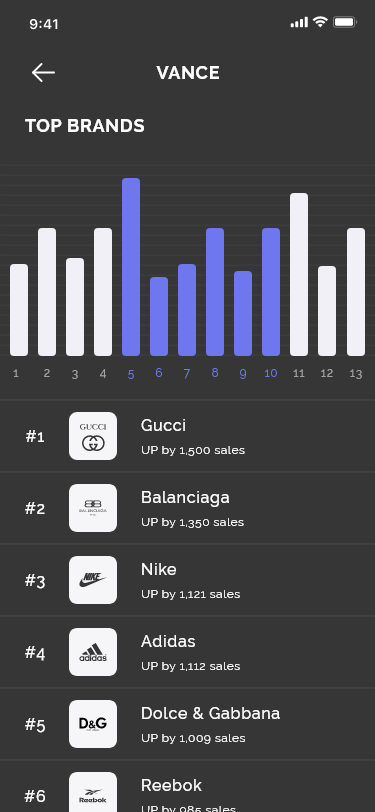The image size is (375, 812).
Task: Tap the VANCE page title
Action: (188, 72)
